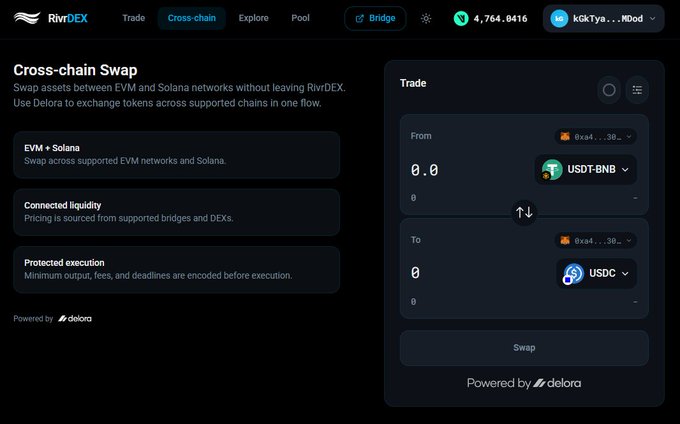The width and height of the screenshot is (680, 424).
Task: Click the Tether USDT token icon
Action: 552,170
